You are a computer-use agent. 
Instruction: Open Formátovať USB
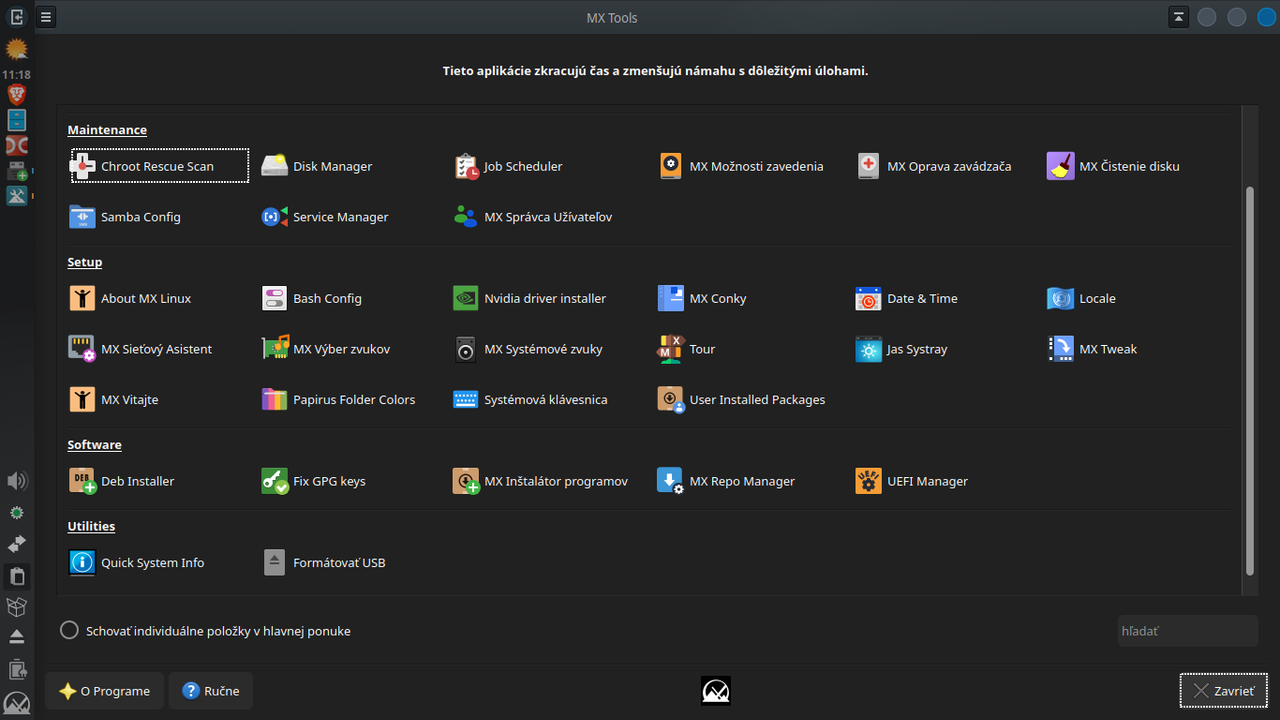coord(324,562)
